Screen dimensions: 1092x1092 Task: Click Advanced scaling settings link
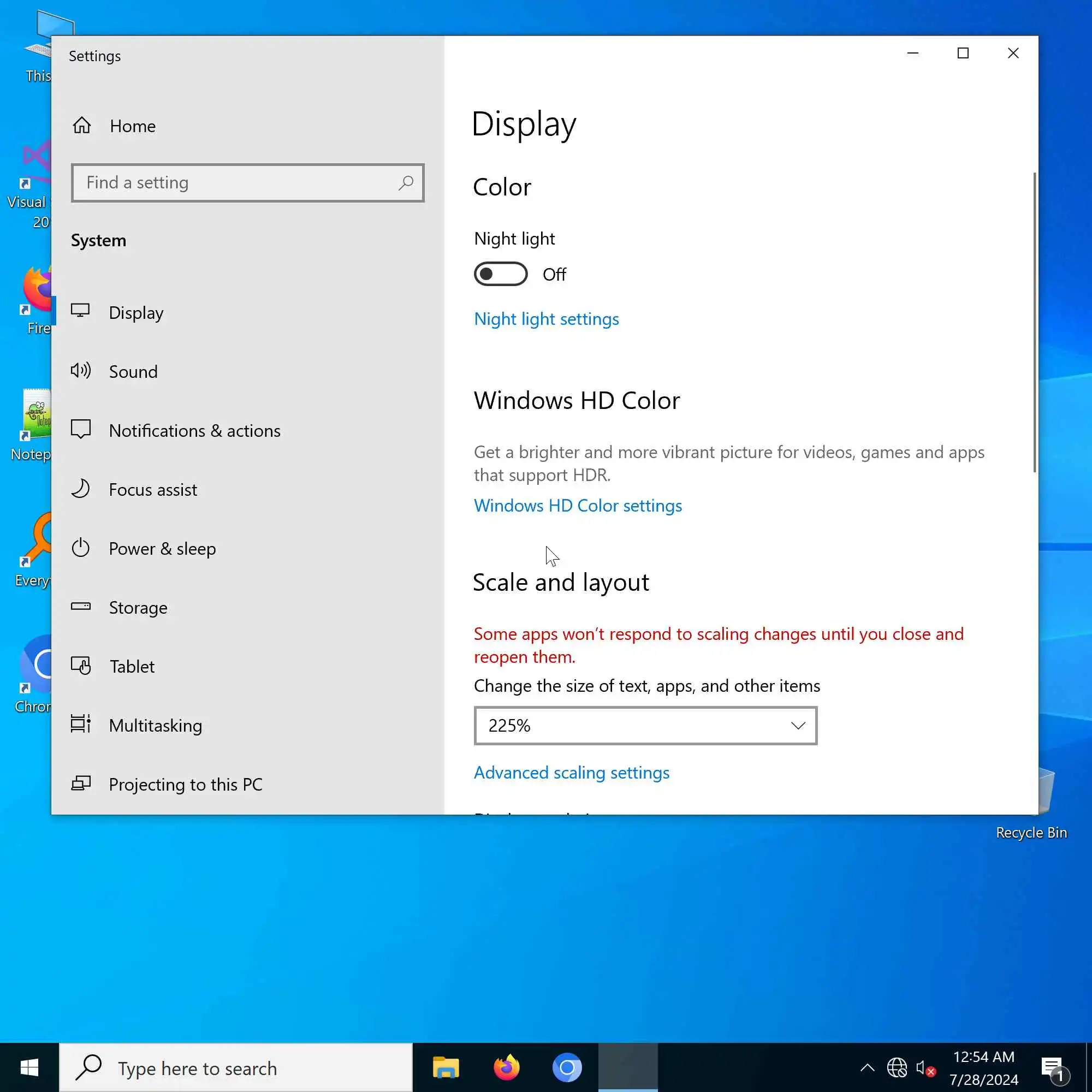572,773
